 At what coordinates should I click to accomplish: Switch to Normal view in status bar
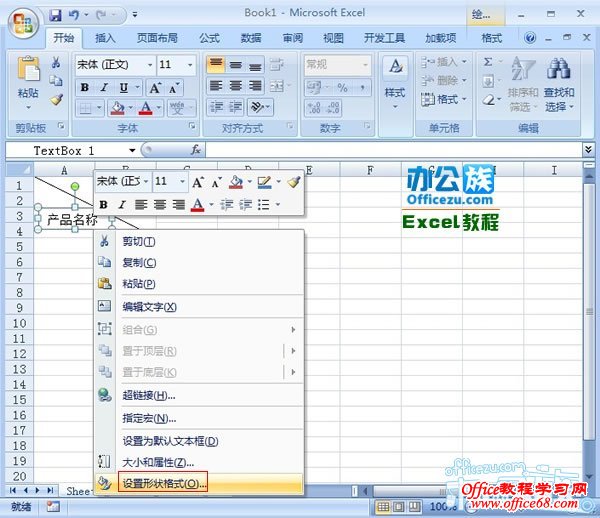tap(383, 507)
